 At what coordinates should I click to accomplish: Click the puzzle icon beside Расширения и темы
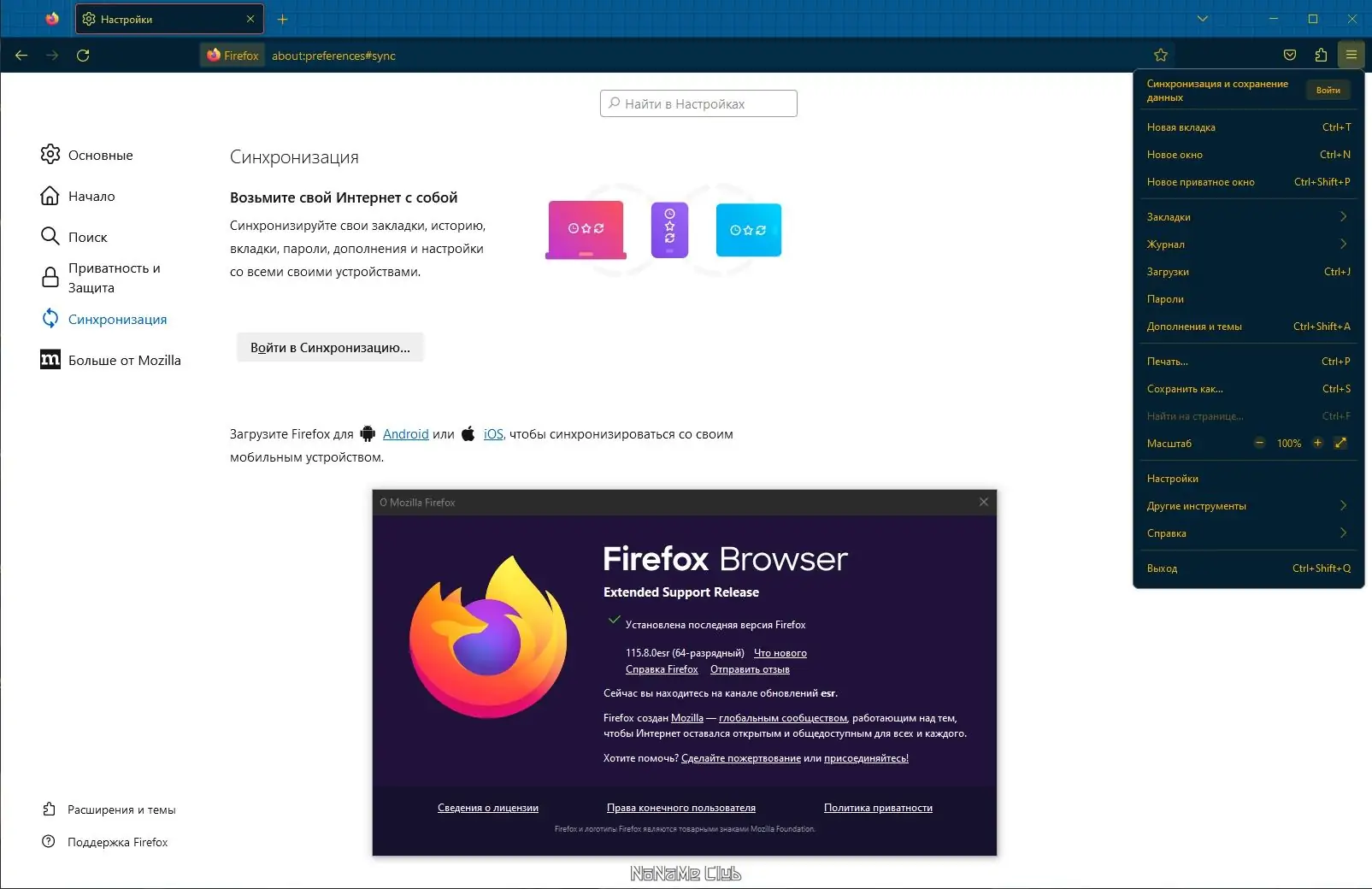(x=50, y=809)
